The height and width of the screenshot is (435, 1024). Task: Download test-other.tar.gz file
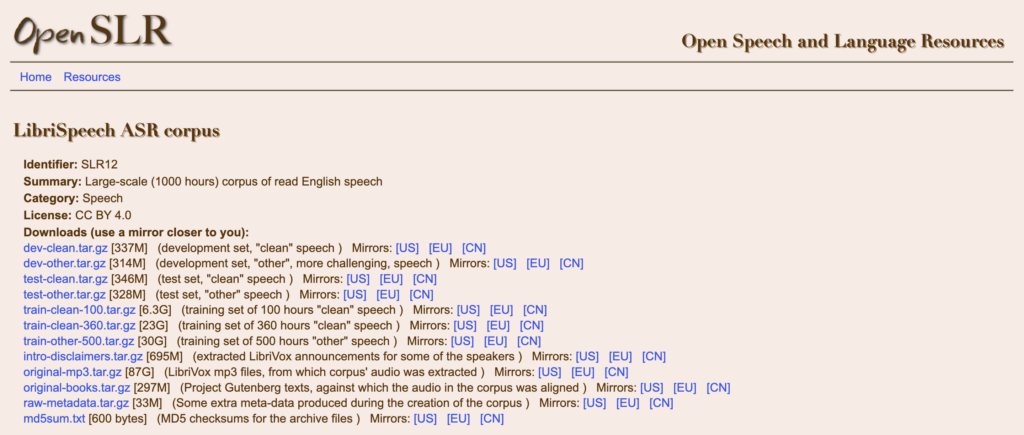(65, 295)
